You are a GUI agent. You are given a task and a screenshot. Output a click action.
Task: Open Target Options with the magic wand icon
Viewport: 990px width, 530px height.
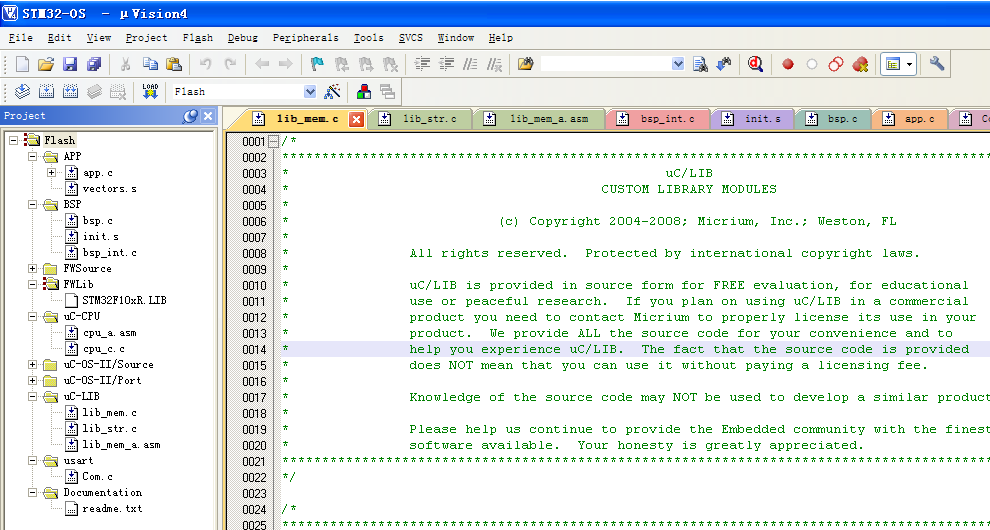(333, 91)
